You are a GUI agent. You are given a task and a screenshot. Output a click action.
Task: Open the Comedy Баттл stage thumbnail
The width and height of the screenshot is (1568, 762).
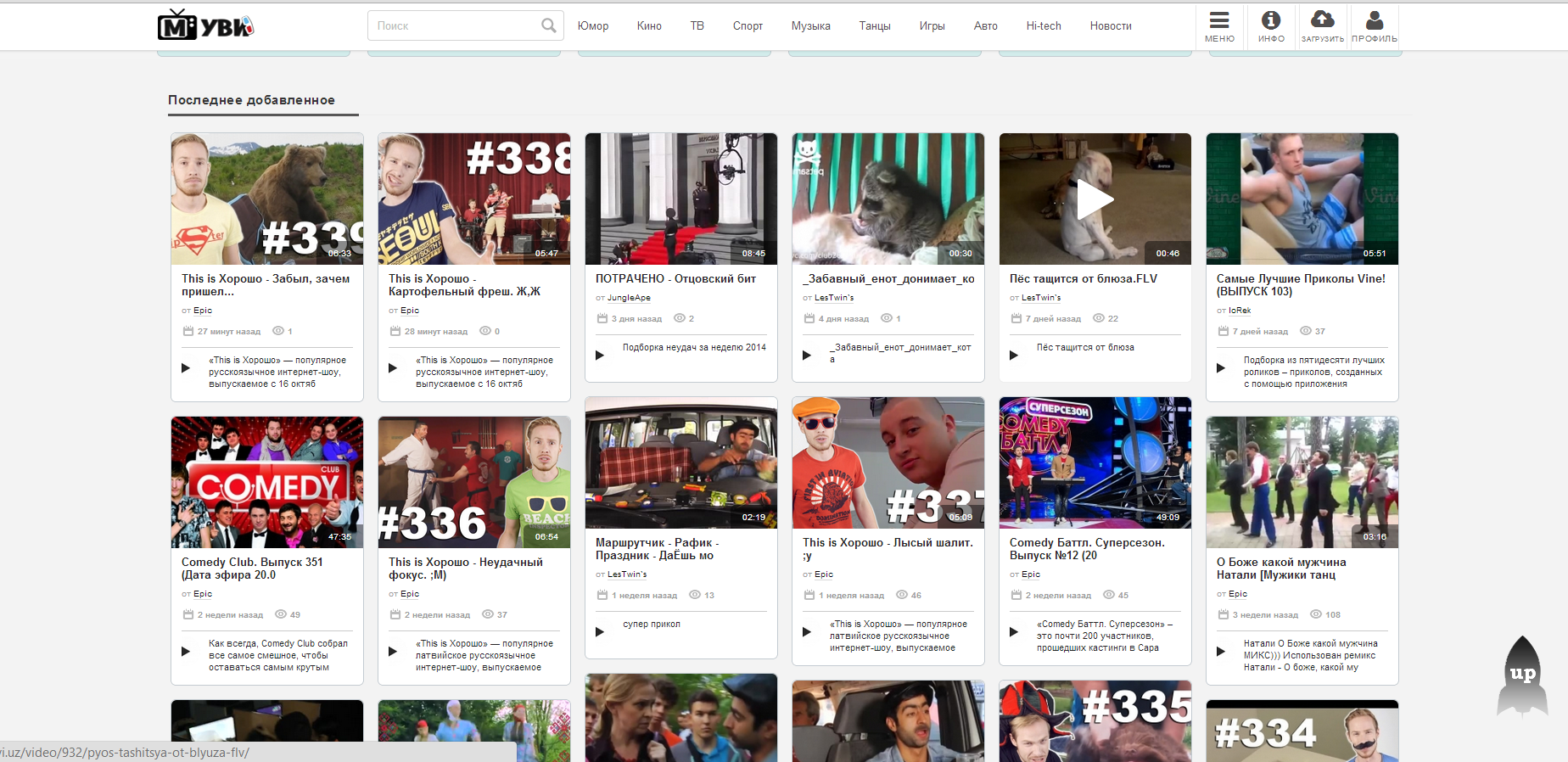1095,462
